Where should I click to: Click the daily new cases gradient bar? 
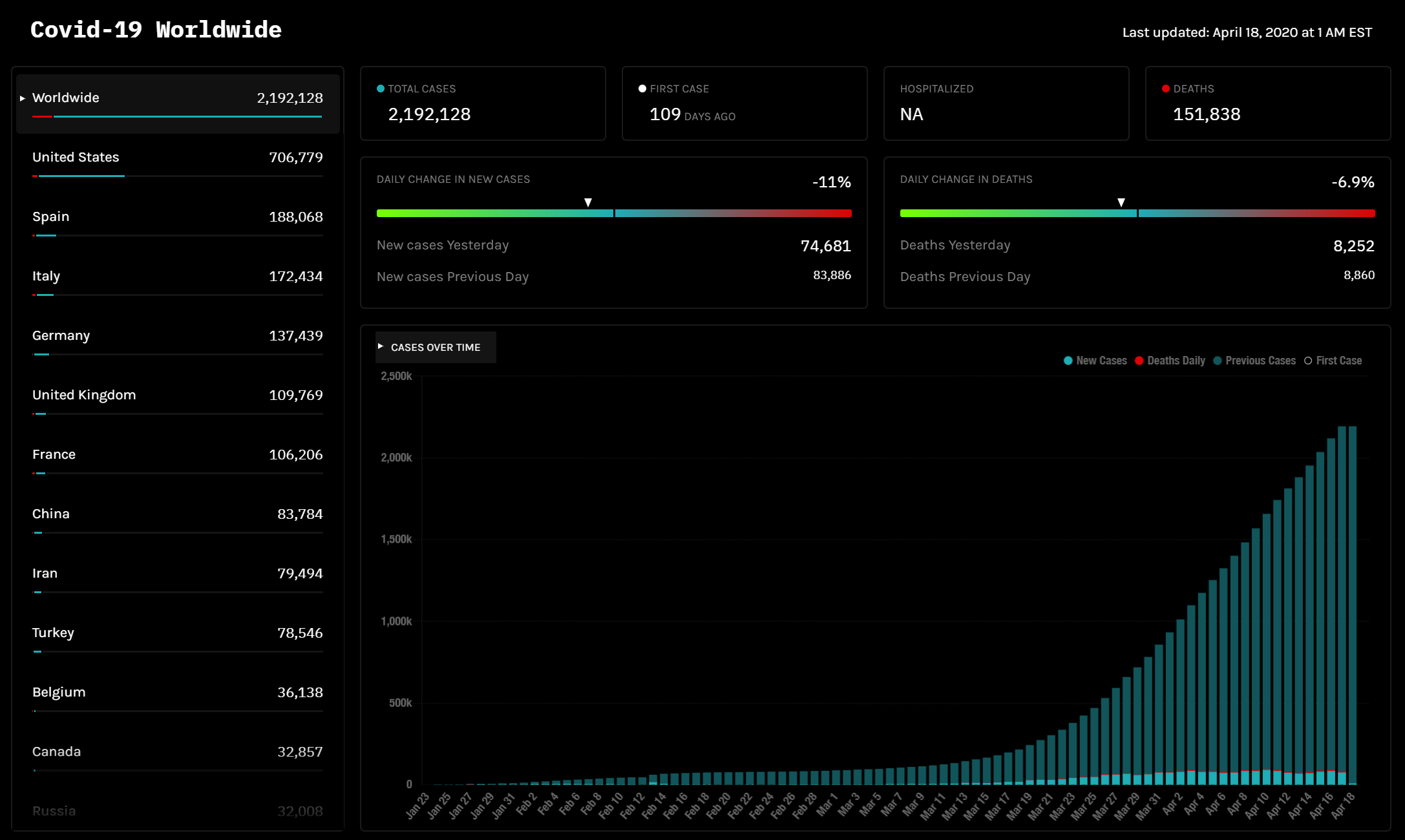614,213
